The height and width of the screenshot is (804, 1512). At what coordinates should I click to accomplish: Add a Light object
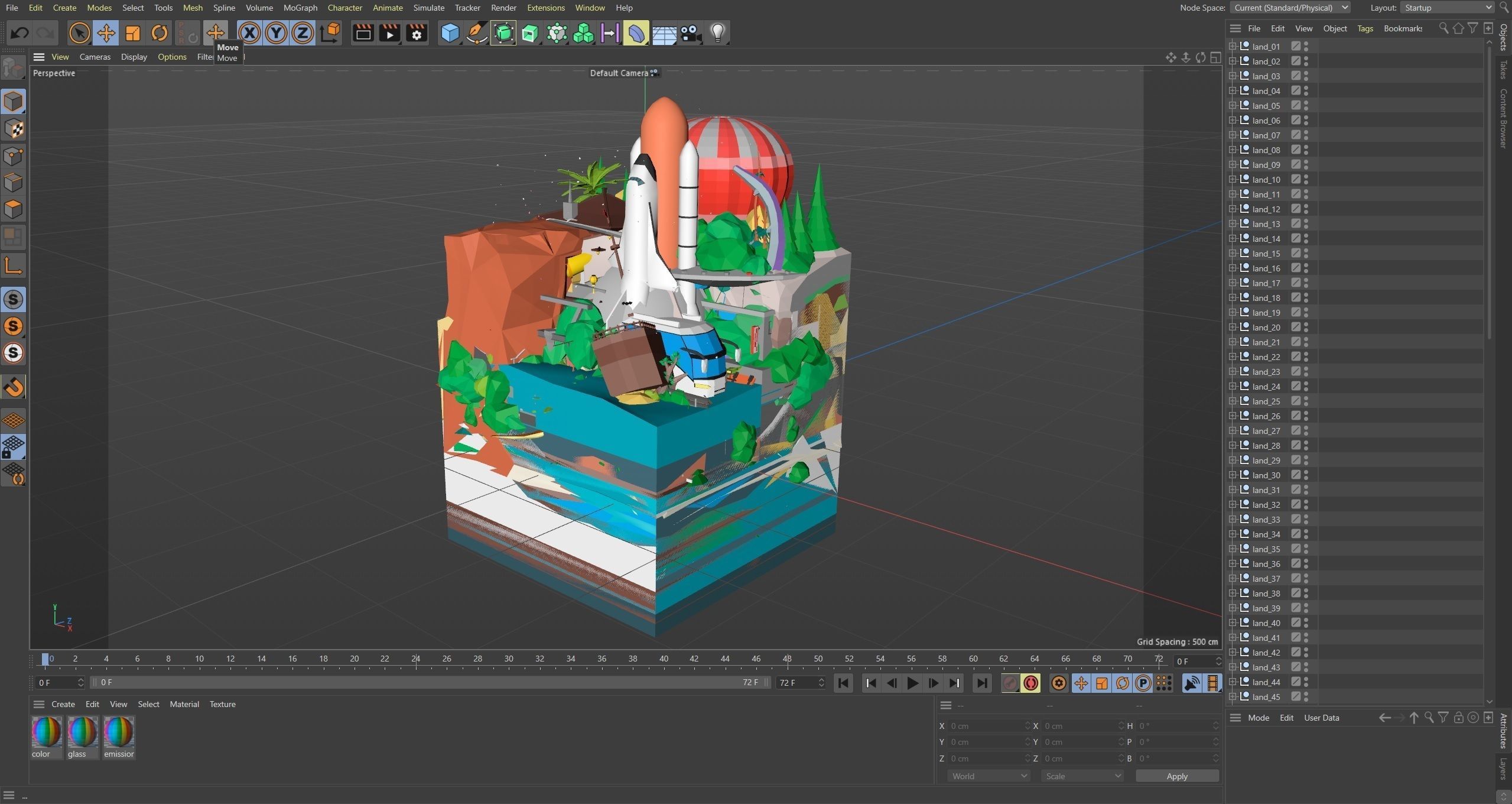[x=717, y=33]
